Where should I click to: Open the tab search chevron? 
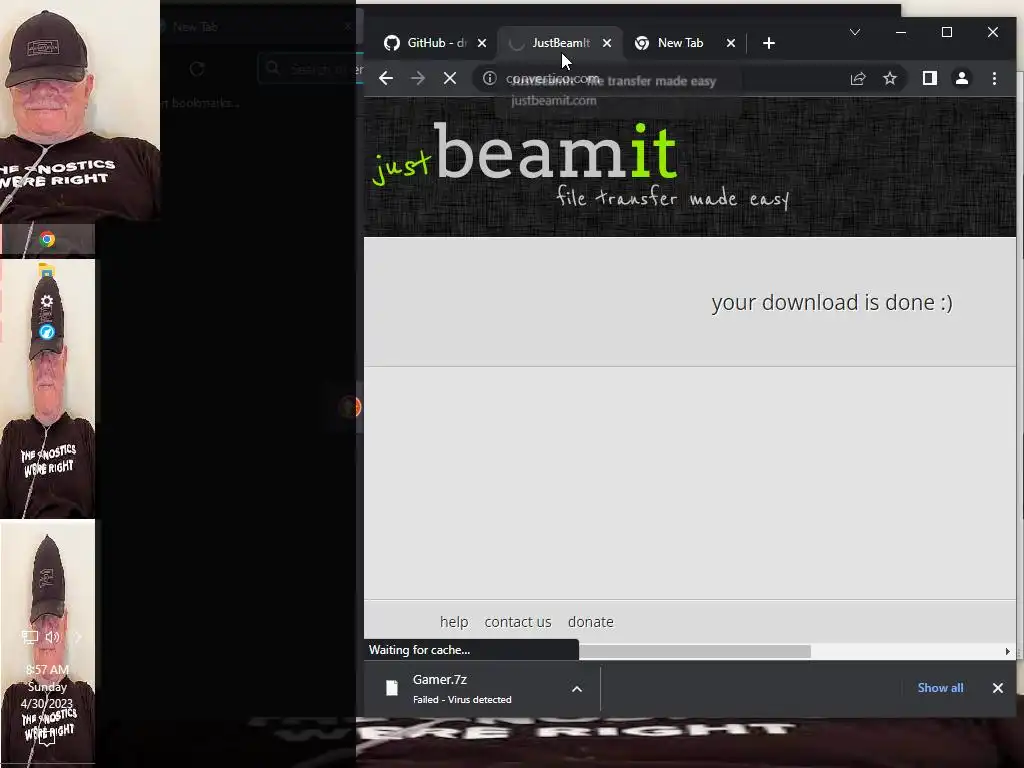pos(855,32)
